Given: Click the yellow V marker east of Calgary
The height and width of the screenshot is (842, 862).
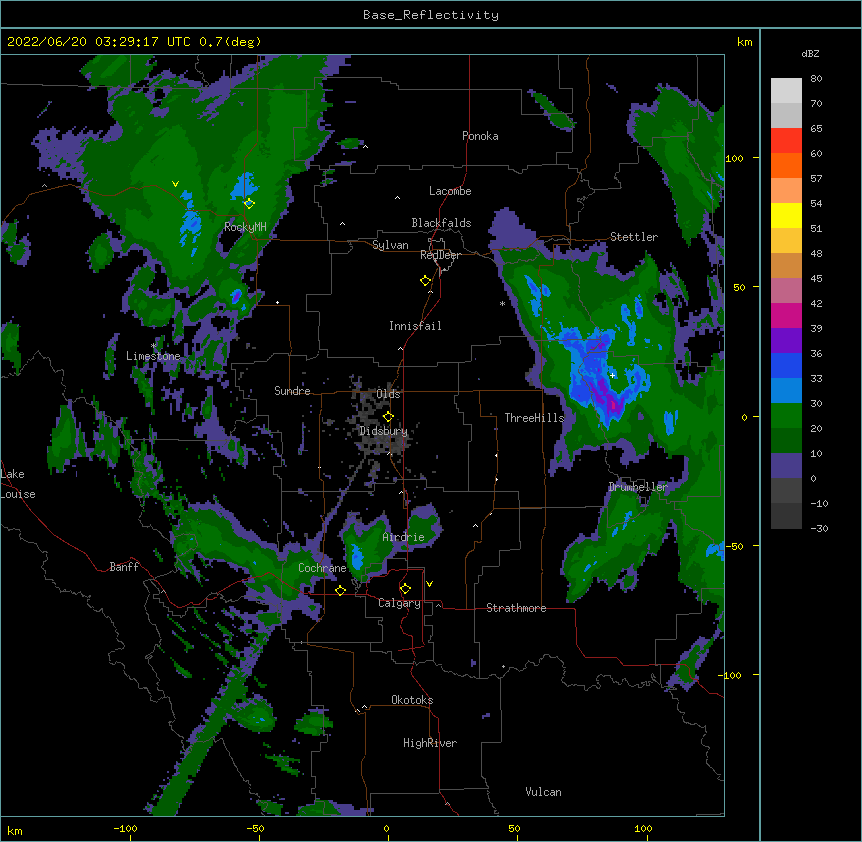Looking at the screenshot, I should (429, 584).
